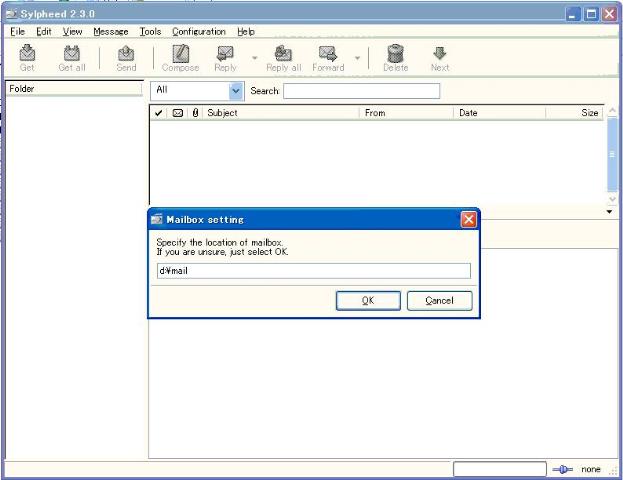Click the Delete trash can icon
This screenshot has height=480, width=623.
395,54
